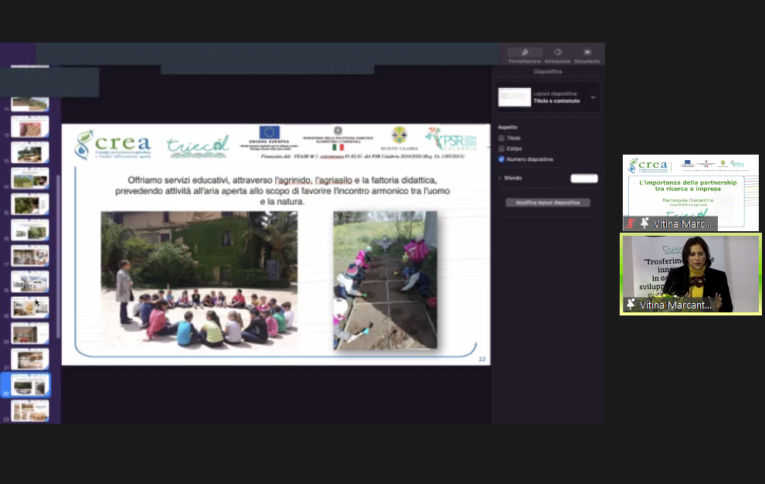Click the muted microphone icon on top video tile
Viewport: 765px width, 484px height.
(x=630, y=224)
